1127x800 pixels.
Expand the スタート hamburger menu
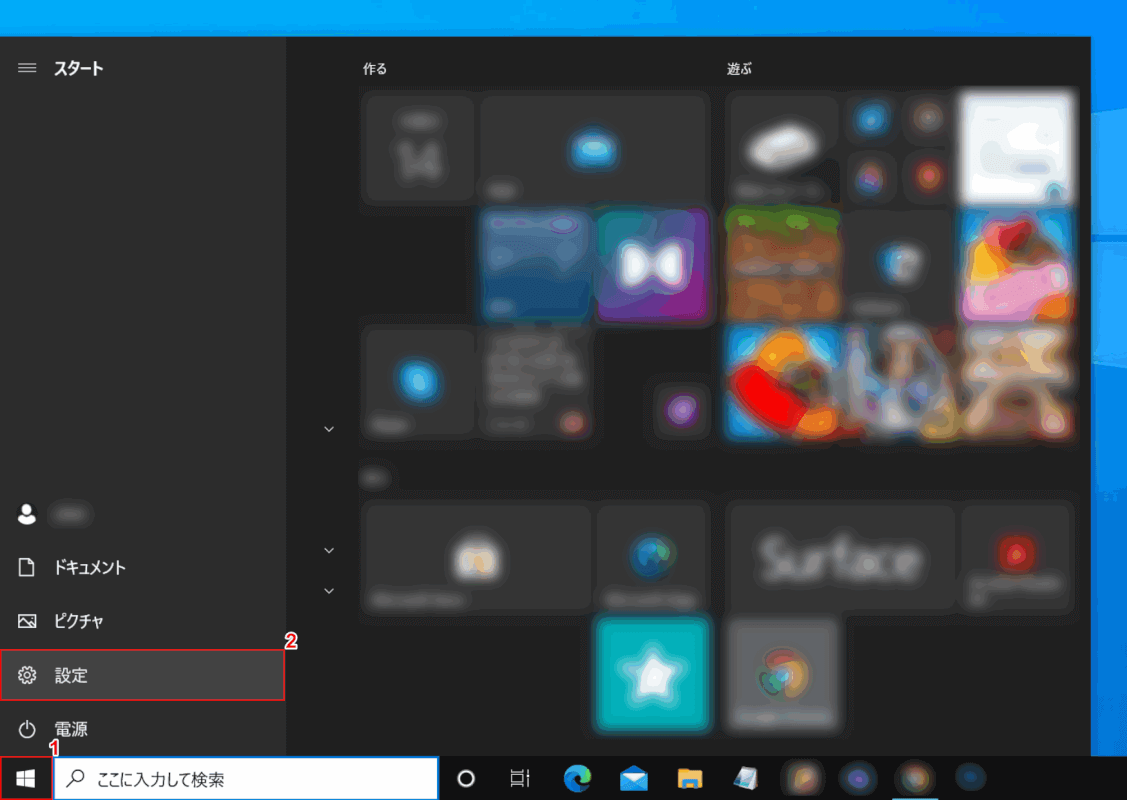tap(27, 68)
